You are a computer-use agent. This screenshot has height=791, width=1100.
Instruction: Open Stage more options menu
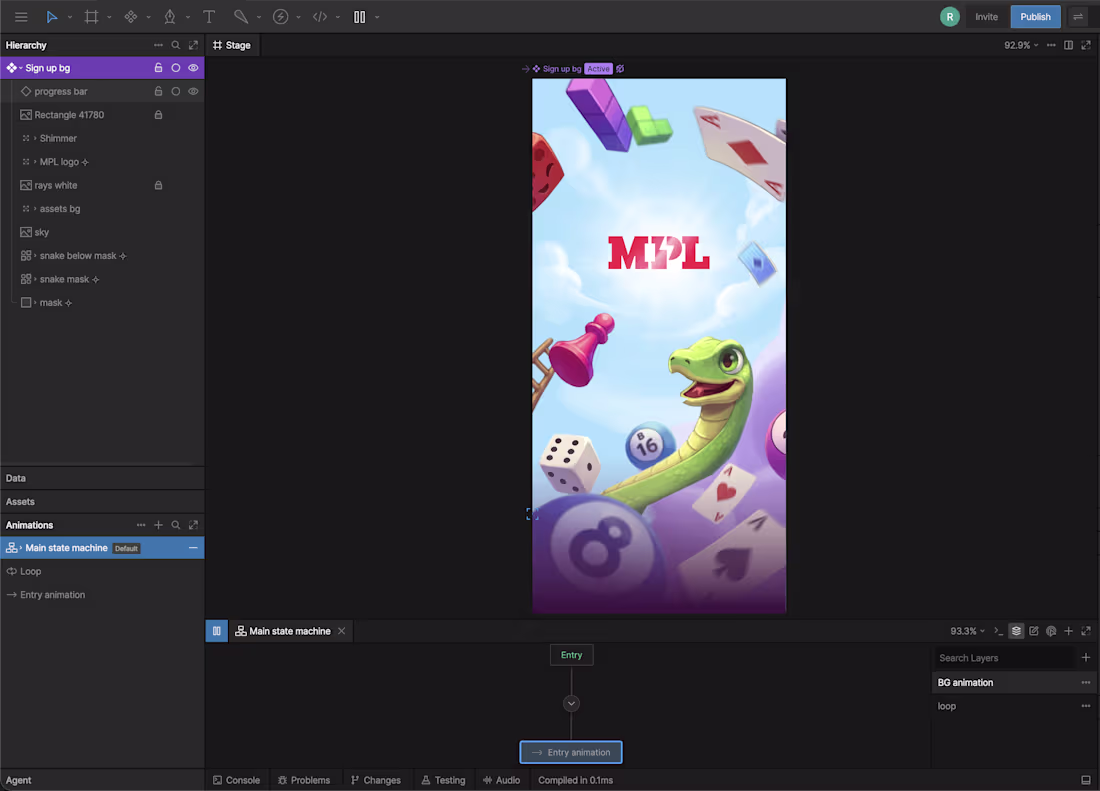pyautogui.click(x=1051, y=45)
